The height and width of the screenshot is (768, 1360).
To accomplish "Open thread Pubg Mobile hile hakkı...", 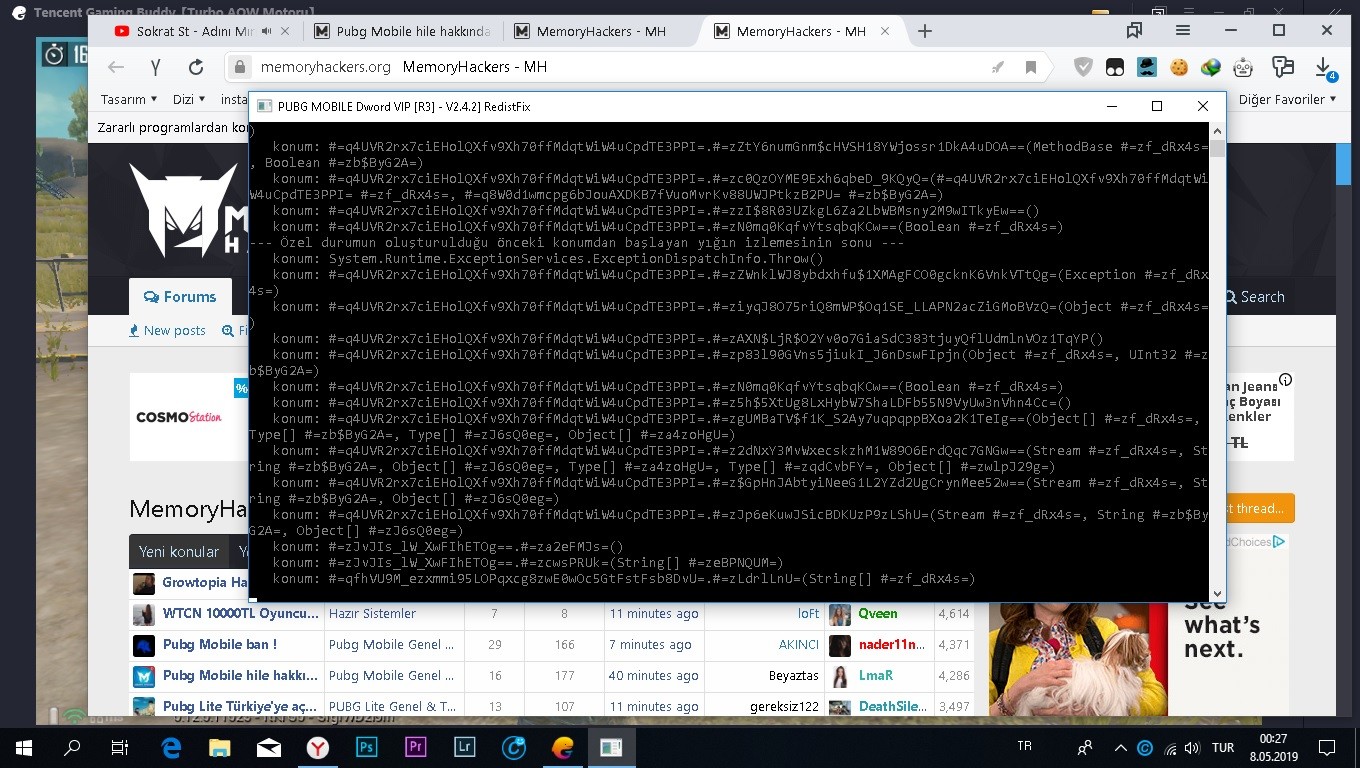I will point(241,675).
